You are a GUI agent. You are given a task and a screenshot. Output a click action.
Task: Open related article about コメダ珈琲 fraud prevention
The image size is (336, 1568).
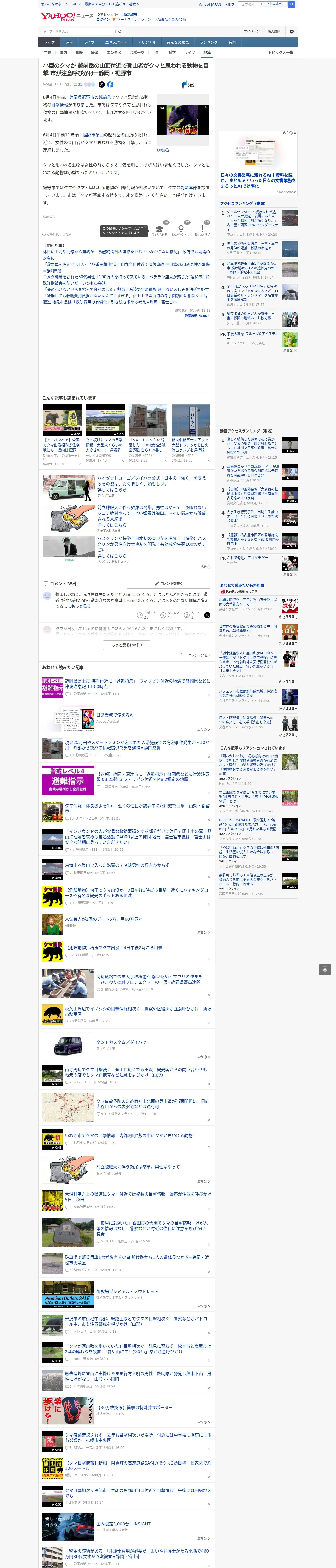point(126,280)
